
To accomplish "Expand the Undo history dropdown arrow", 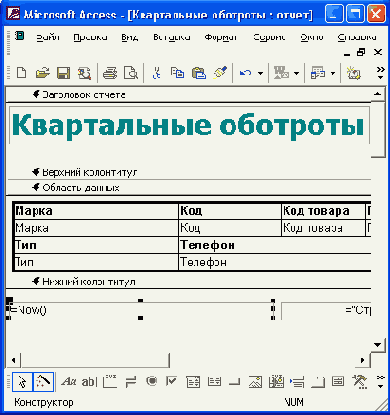I will (260, 73).
